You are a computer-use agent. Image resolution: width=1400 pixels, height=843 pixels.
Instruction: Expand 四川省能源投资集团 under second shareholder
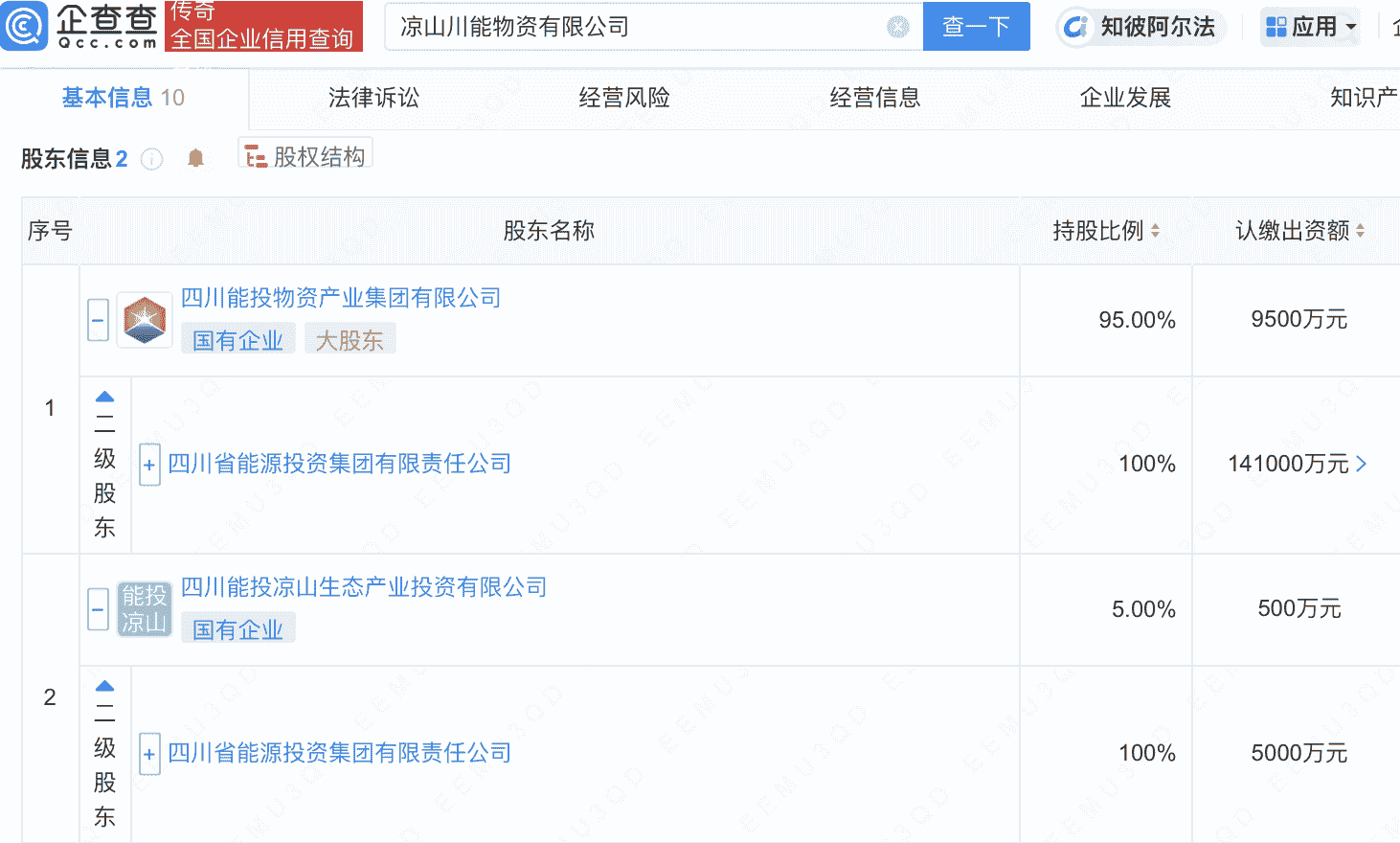[x=149, y=755]
